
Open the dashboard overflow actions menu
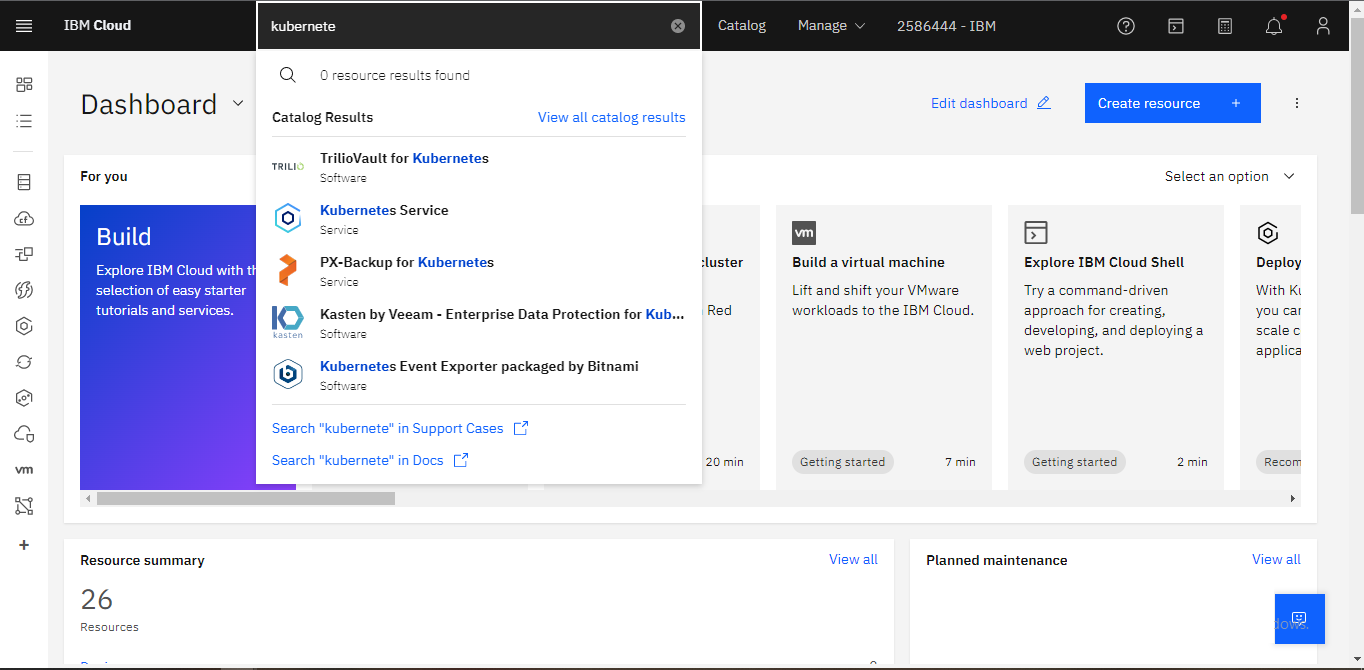1297,103
